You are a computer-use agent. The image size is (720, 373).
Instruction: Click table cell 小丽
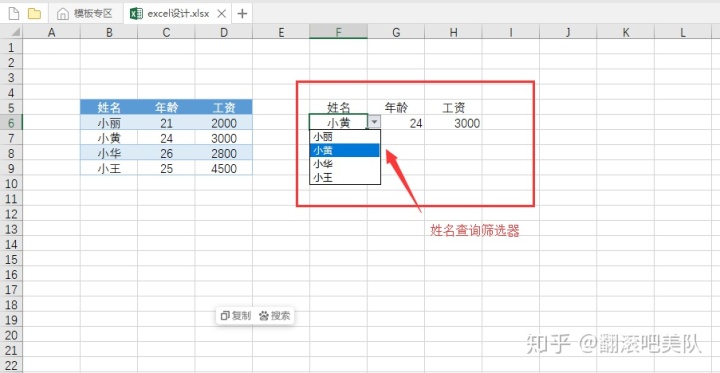pos(109,123)
